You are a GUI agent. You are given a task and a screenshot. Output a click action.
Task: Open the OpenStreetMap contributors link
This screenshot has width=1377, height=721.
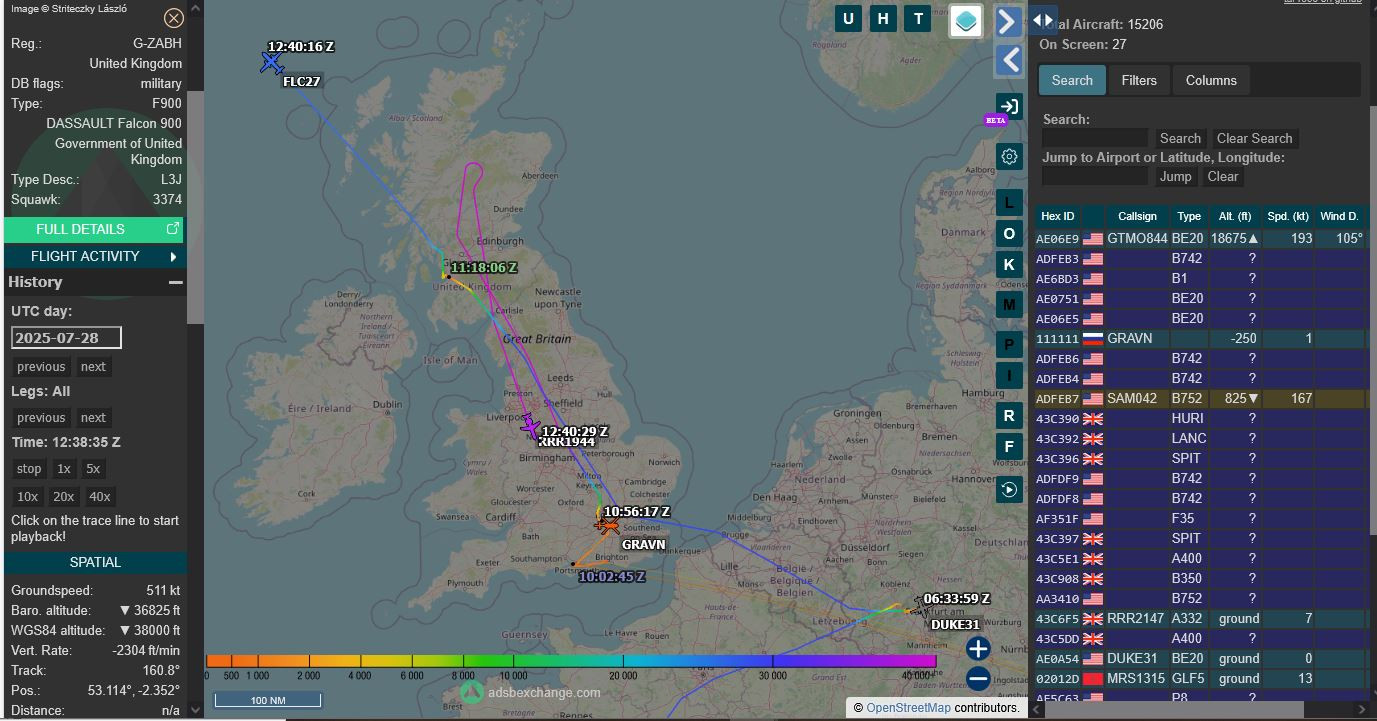point(907,708)
